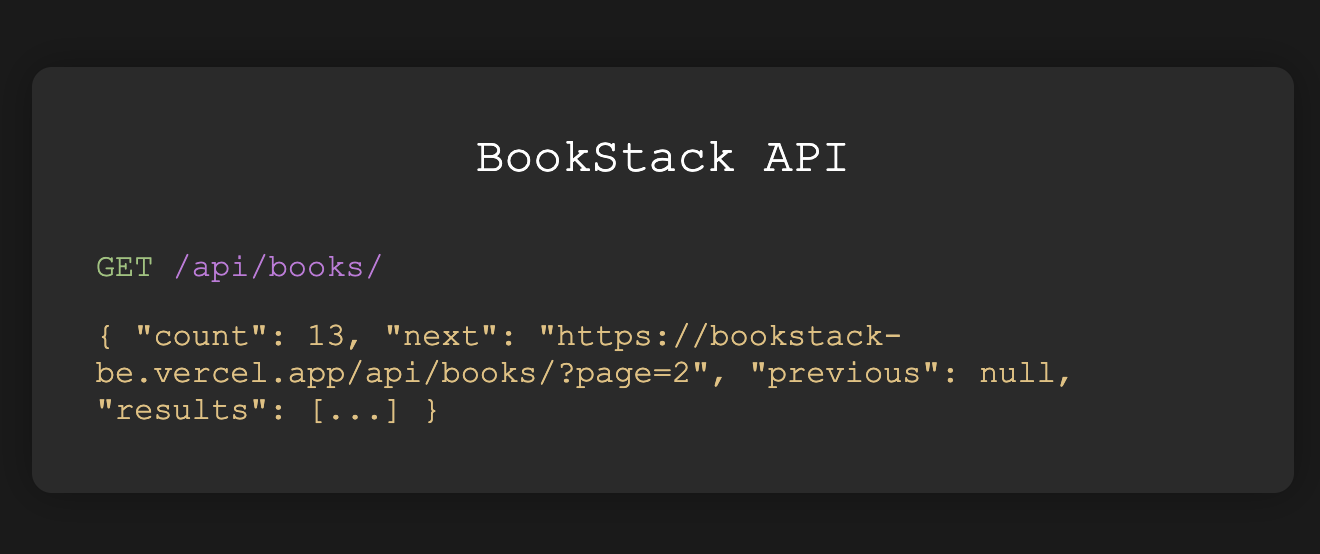The width and height of the screenshot is (1320, 554).
Task: Click the /api/books/ endpoint path
Action: click(279, 268)
